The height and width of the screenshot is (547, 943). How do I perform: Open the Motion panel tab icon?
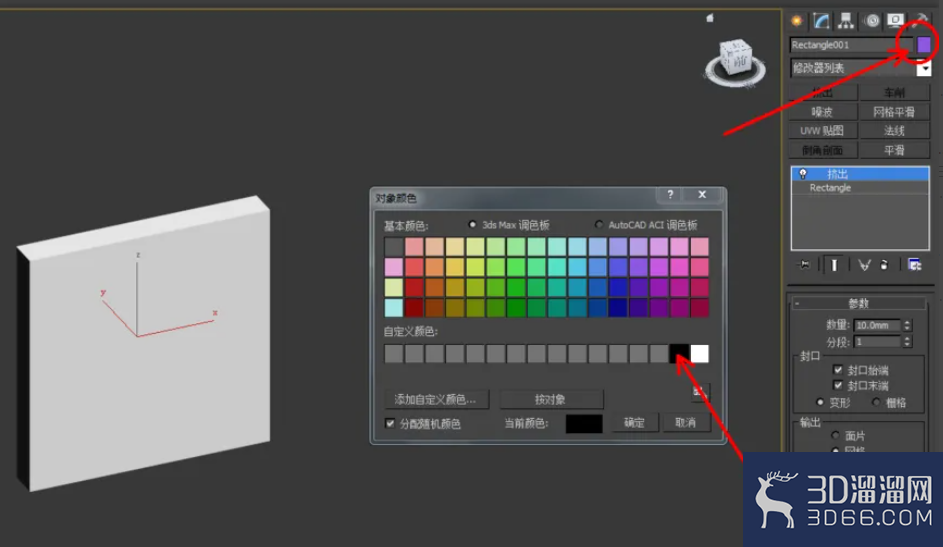pyautogui.click(x=871, y=21)
